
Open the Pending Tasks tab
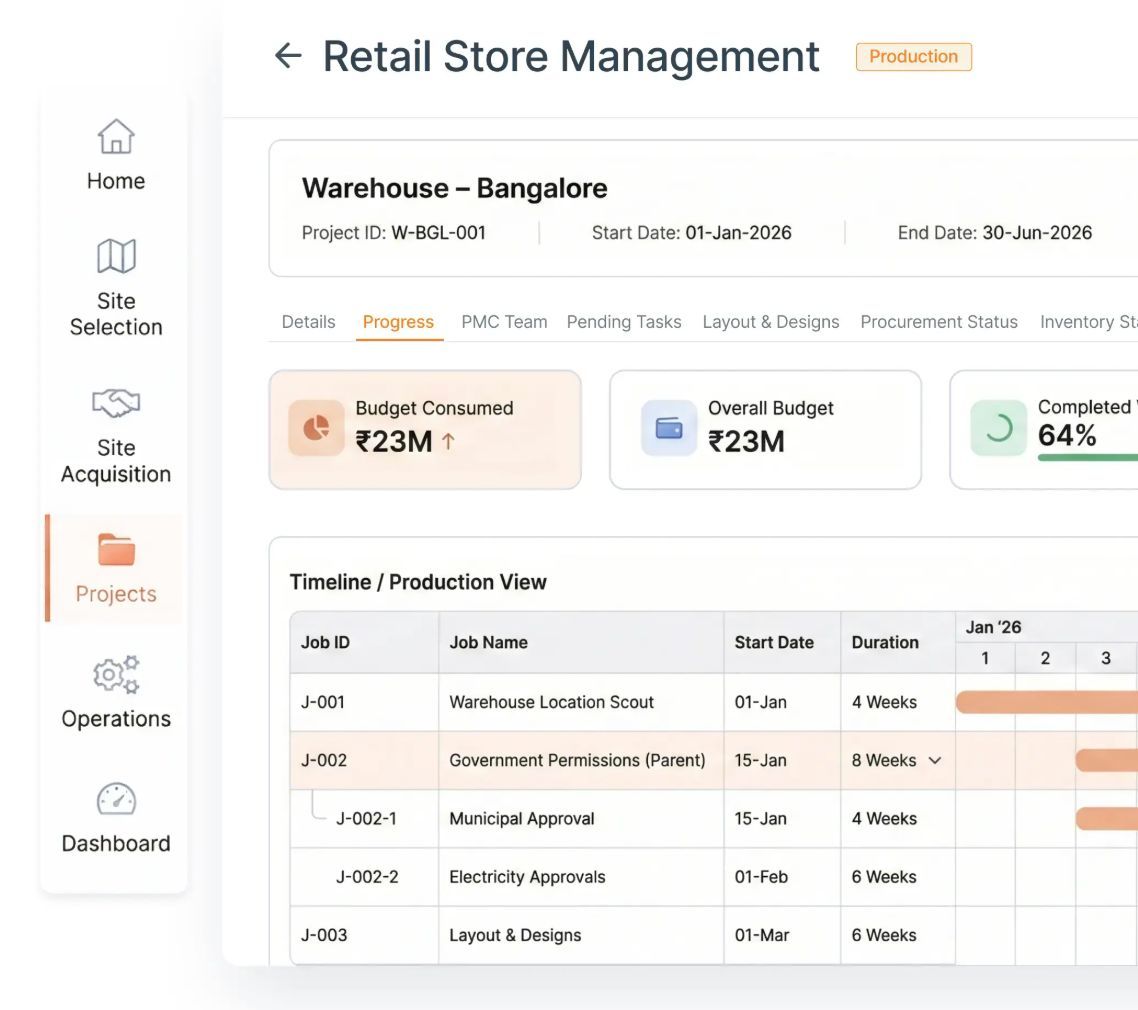pyautogui.click(x=624, y=321)
